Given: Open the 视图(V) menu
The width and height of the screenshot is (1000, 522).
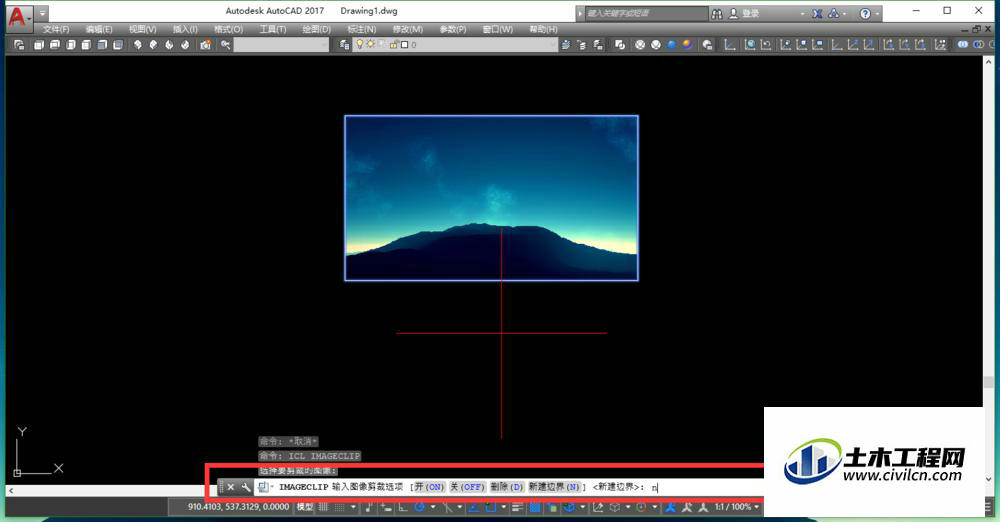Looking at the screenshot, I should click(142, 29).
